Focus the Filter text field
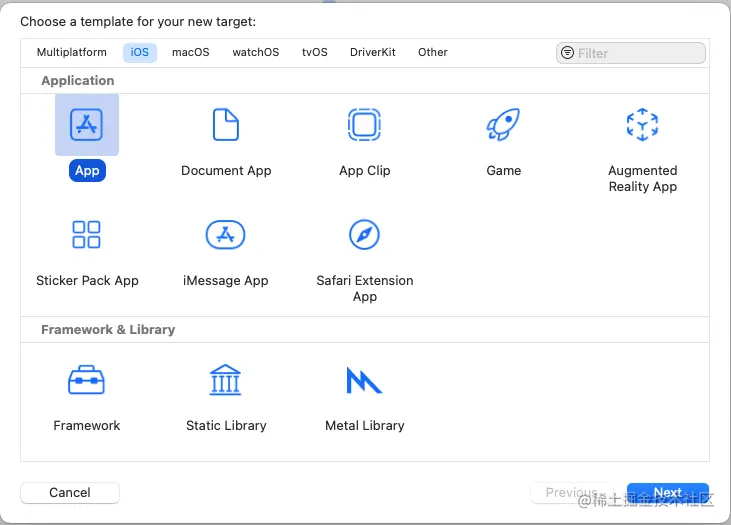 click(x=630, y=53)
